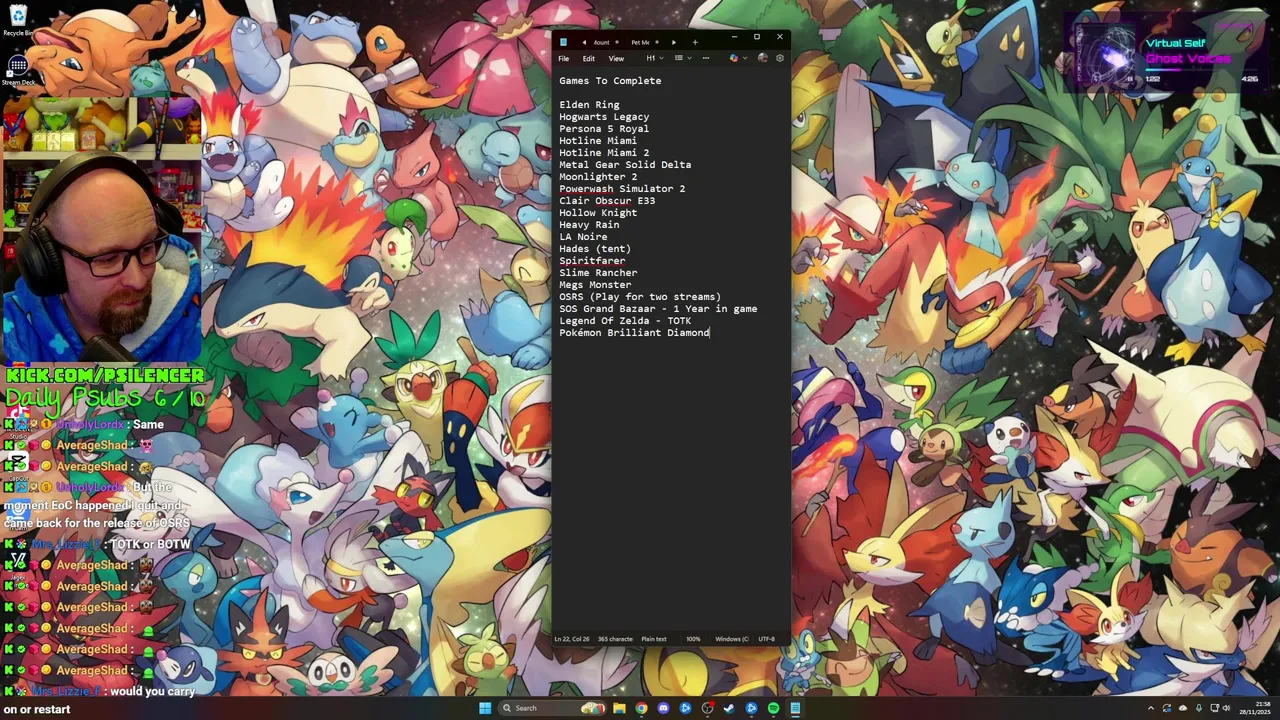Click the 'Games To Complete' heading line
The image size is (1280, 720).
click(x=610, y=81)
